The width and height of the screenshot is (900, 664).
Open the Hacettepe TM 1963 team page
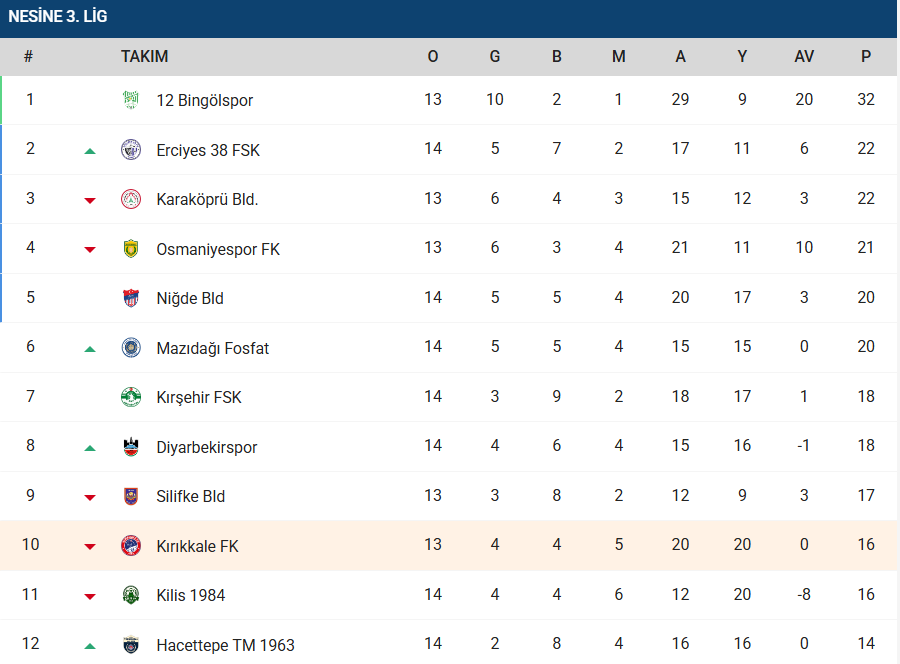(x=225, y=645)
